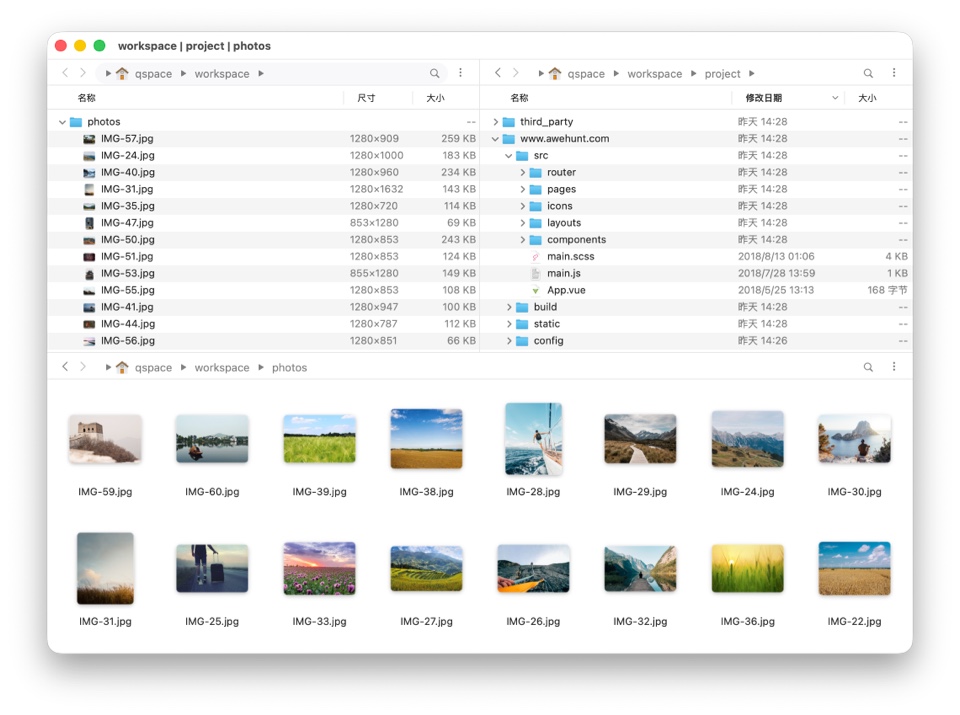960x715 pixels.
Task: Expand the router folder
Action: [x=523, y=173]
